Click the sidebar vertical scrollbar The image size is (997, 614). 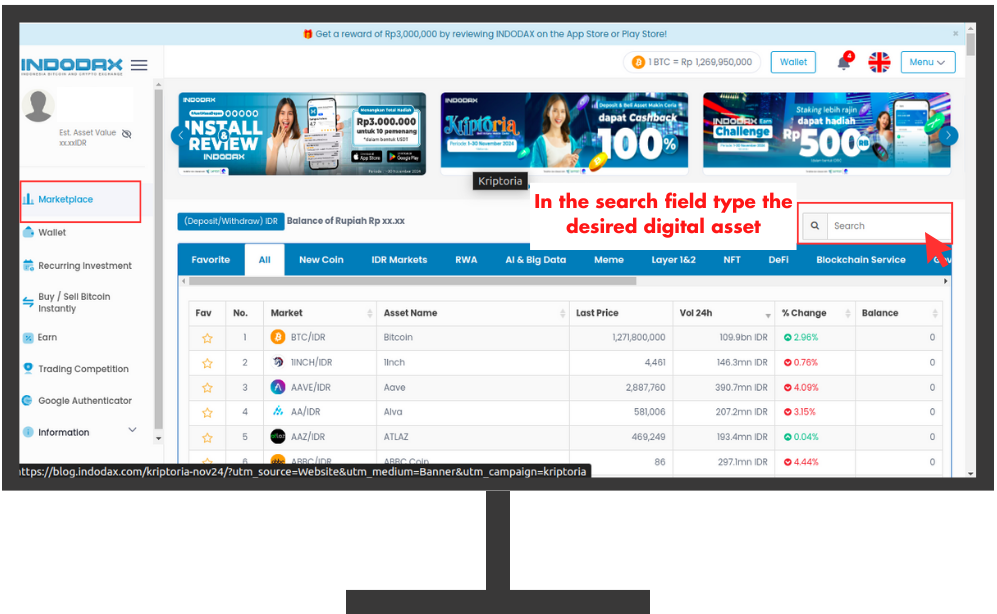[x=158, y=261]
